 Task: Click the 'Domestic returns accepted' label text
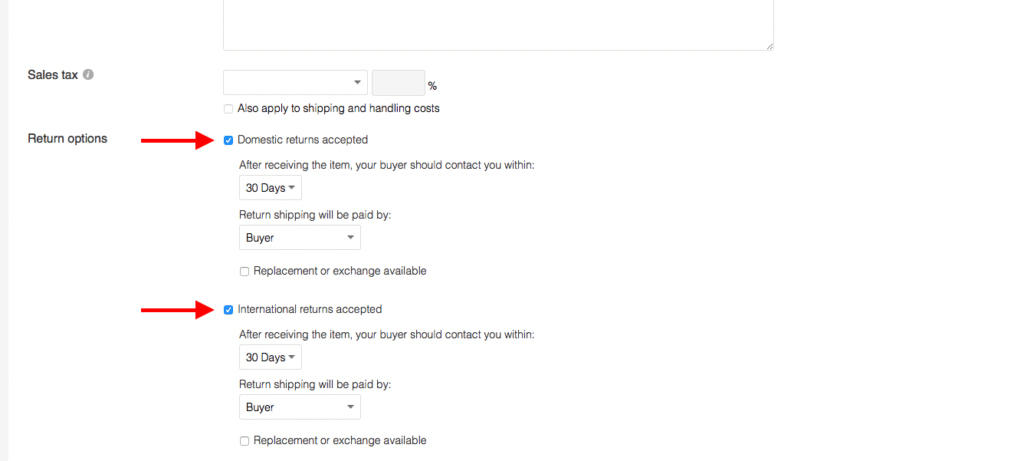[302, 140]
